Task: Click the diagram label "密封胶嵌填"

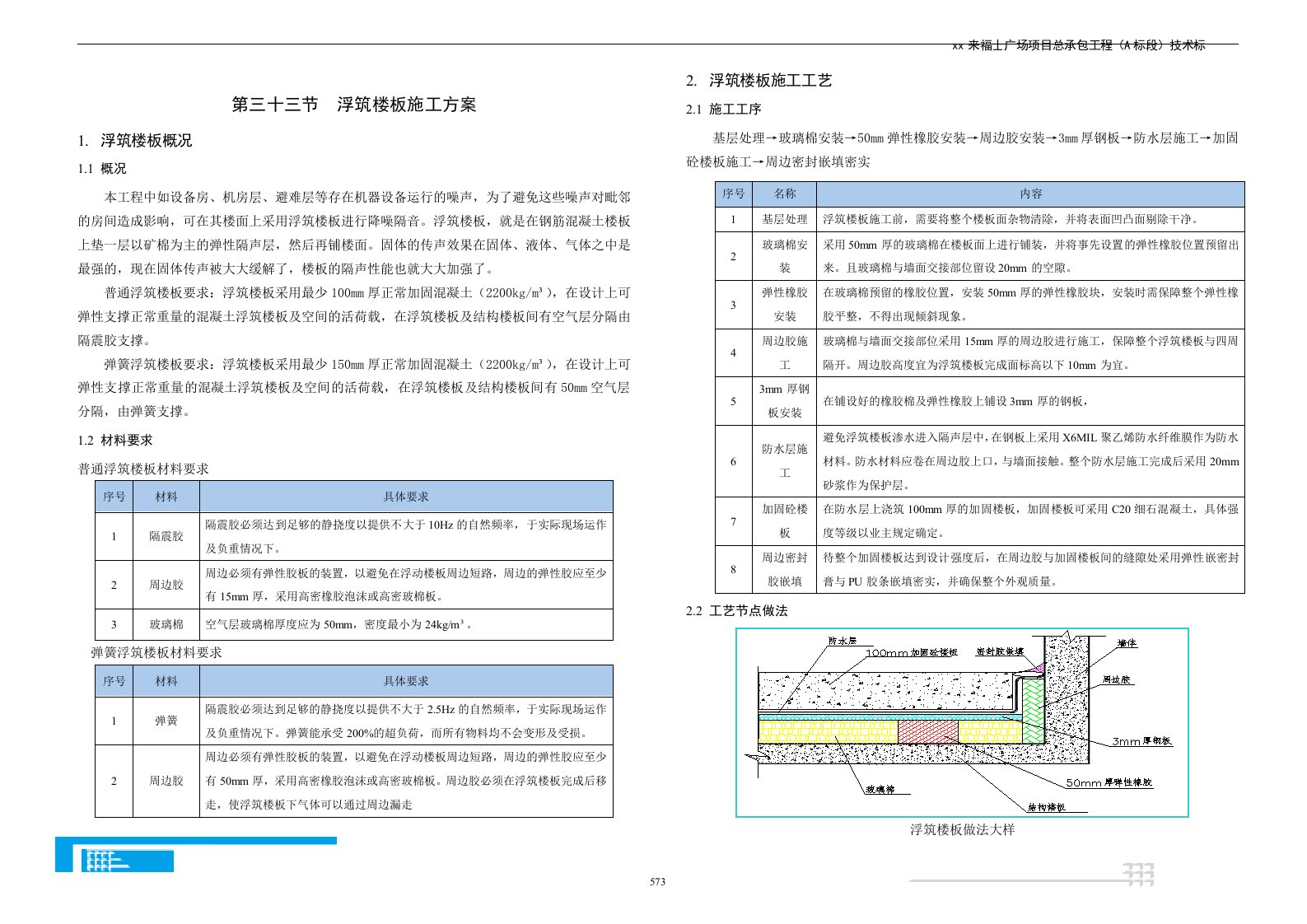Action: (1000, 651)
